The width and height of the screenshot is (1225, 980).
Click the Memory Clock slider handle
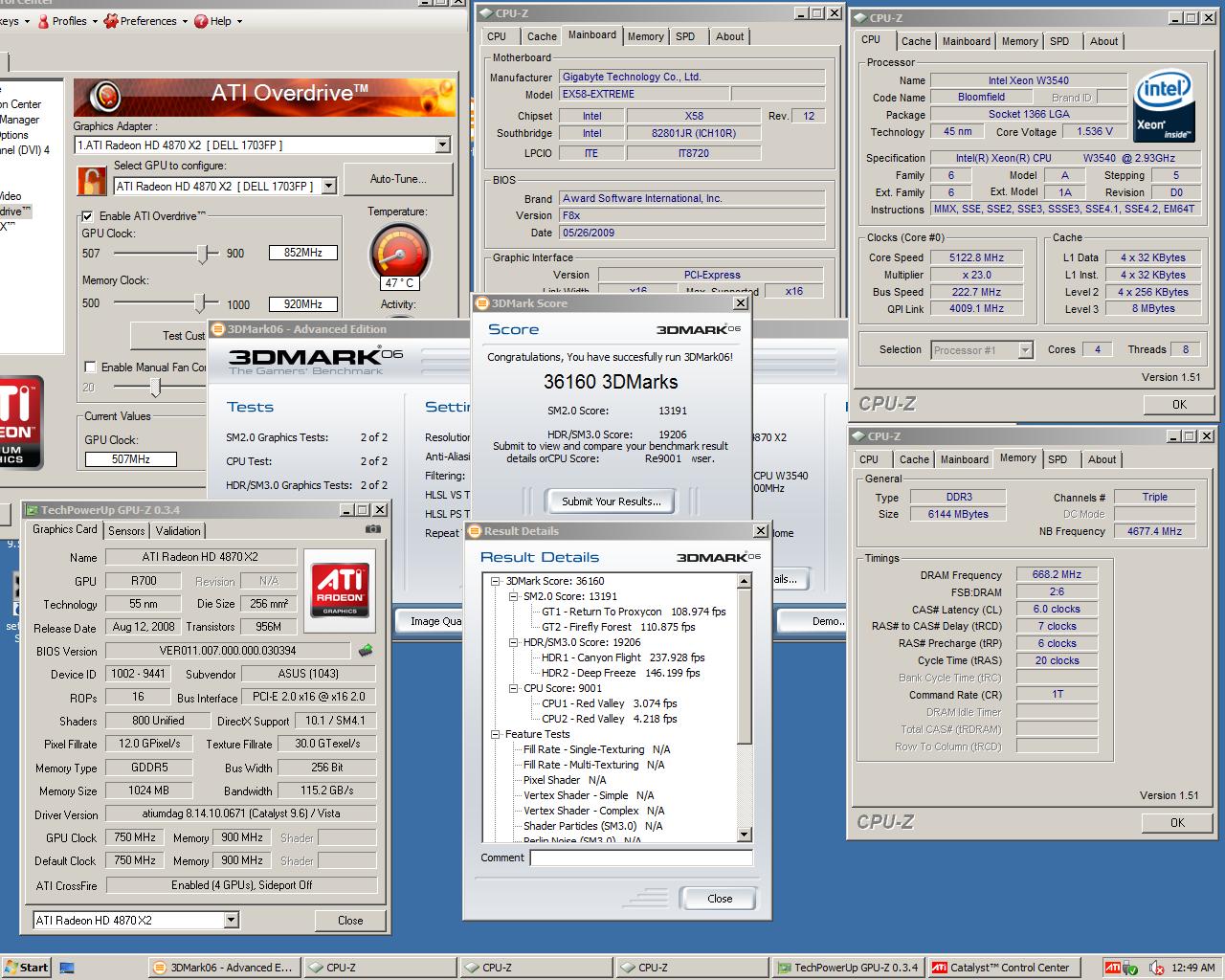pyautogui.click(x=200, y=302)
